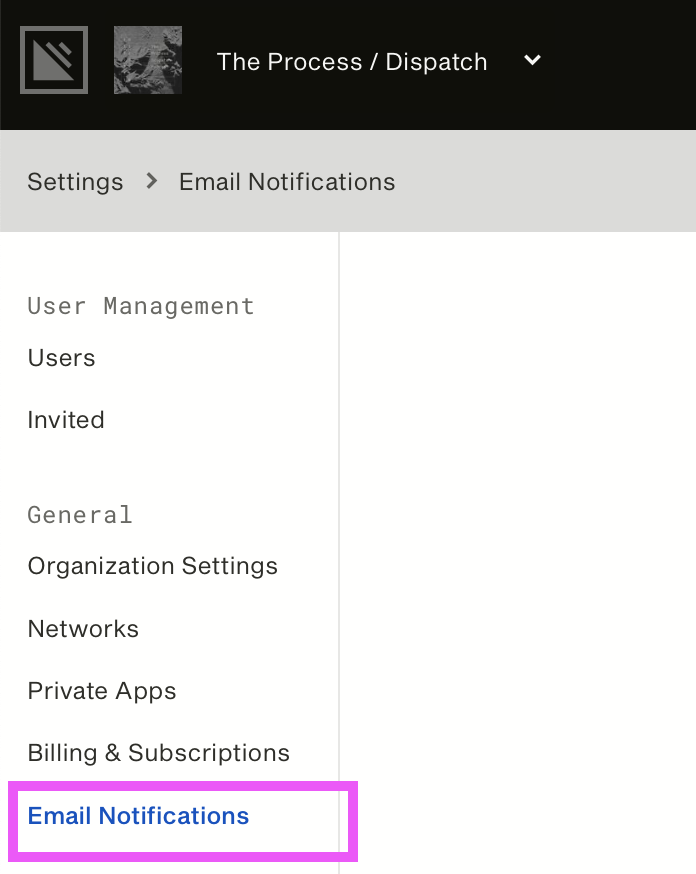Click the General section heading

coord(80,514)
